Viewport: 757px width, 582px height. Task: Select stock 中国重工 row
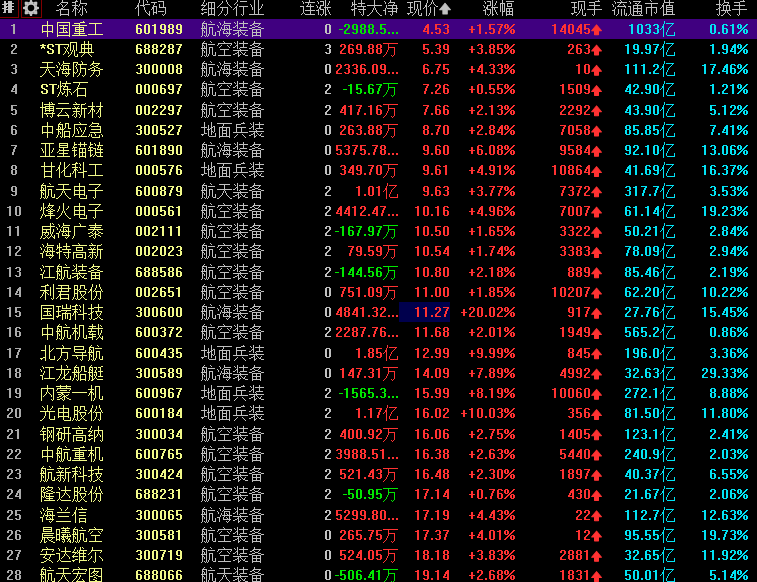(378, 29)
